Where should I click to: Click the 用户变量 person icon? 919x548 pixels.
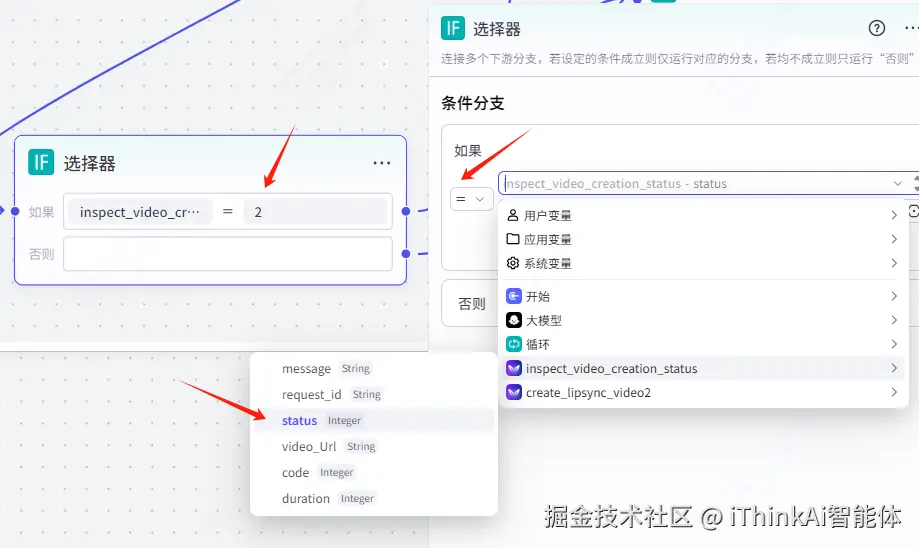(x=513, y=215)
